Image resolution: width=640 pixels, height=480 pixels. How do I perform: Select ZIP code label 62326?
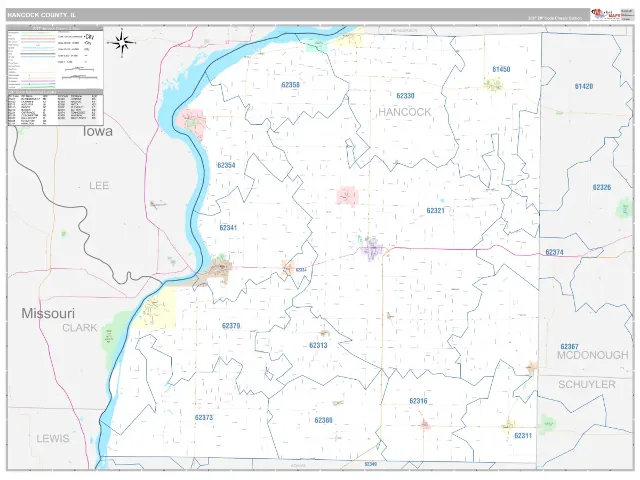click(602, 187)
